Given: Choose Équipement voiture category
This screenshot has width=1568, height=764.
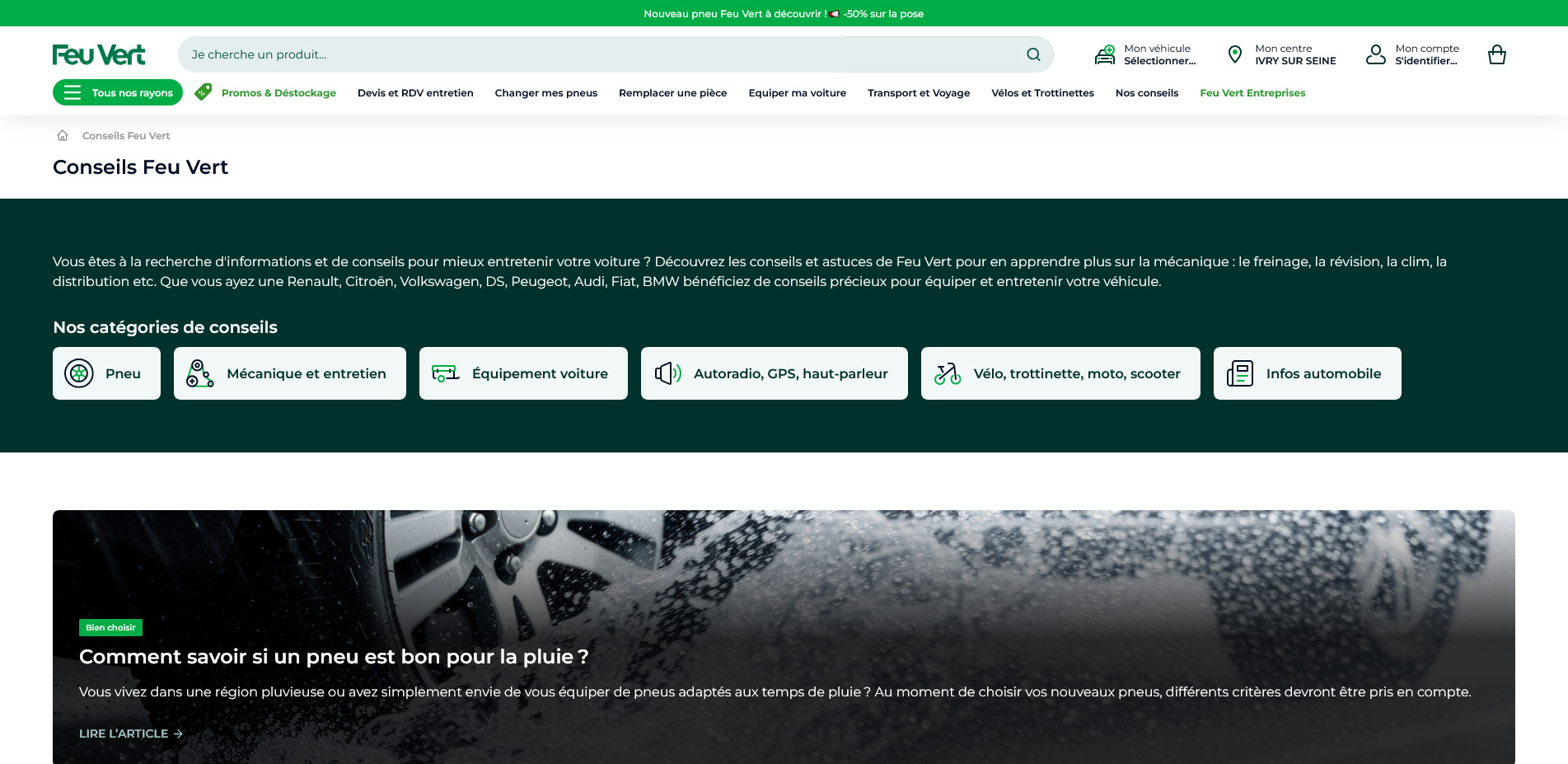Looking at the screenshot, I should pyautogui.click(x=540, y=373).
